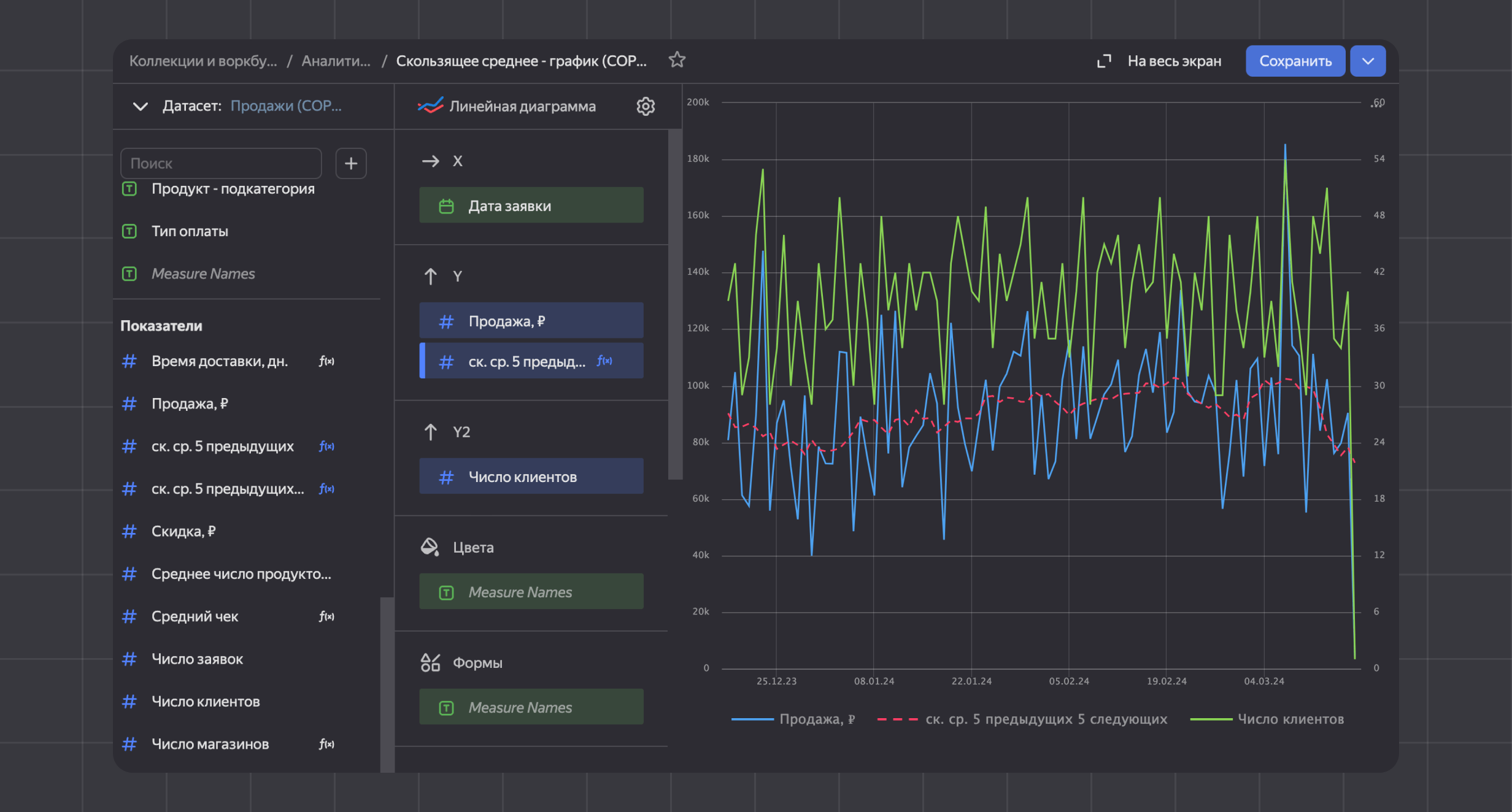Click the shapes icon in Формы section
The height and width of the screenshot is (812, 1512).
(430, 662)
